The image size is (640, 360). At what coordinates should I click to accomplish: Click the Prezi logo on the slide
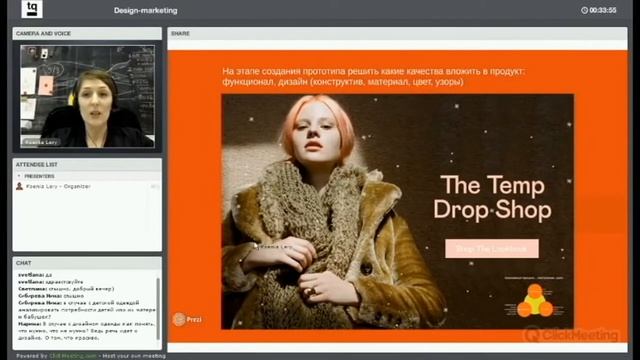point(187,319)
